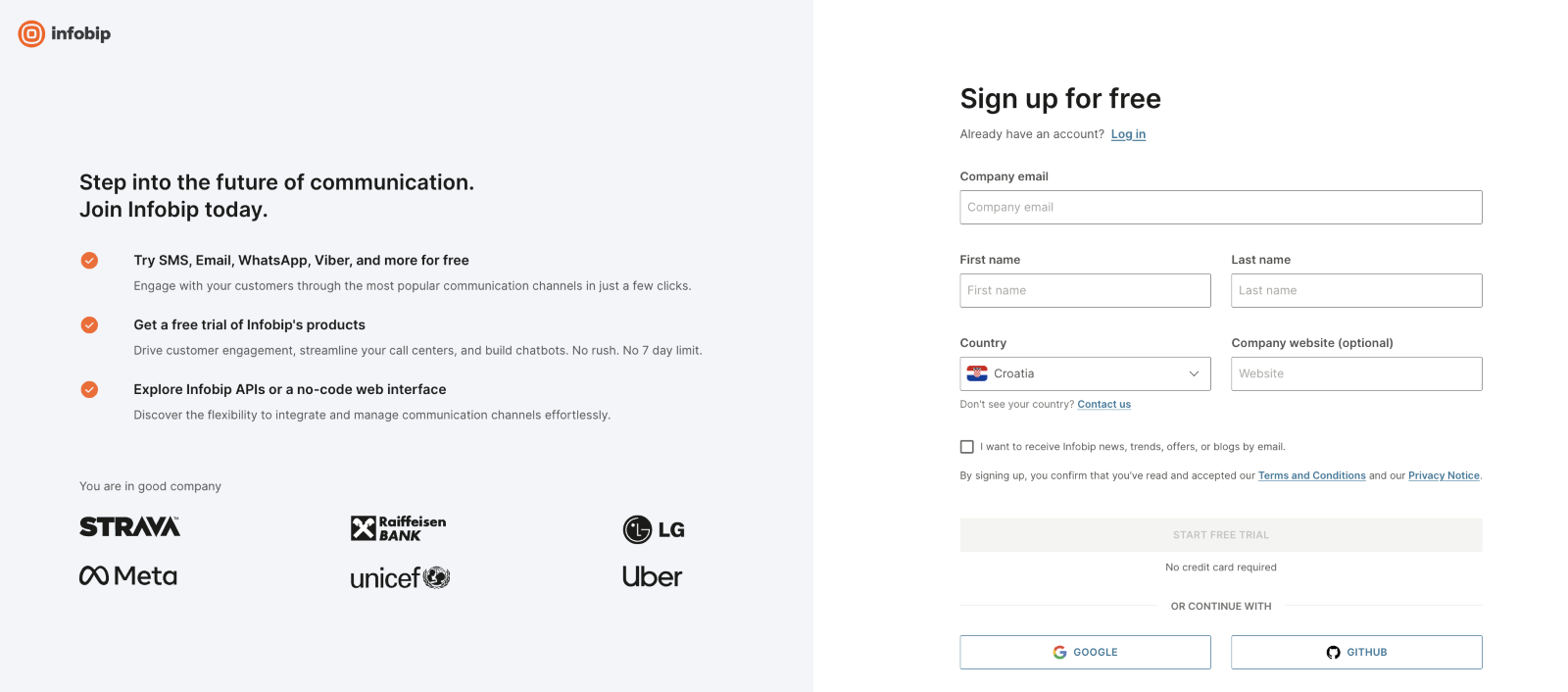The image size is (1568, 692).
Task: Click the Infobip logo
Action: point(63,33)
